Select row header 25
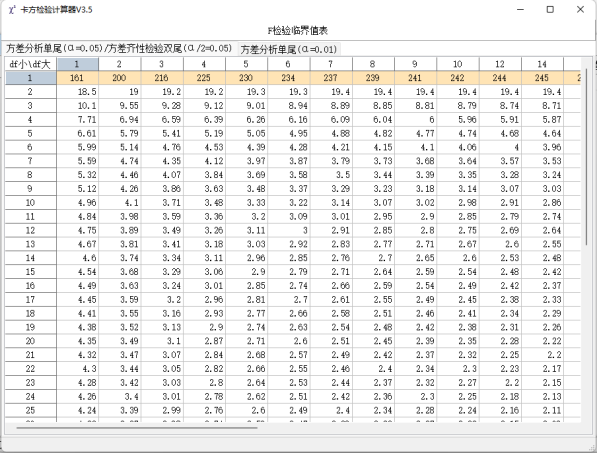597x454 pixels. (30, 411)
